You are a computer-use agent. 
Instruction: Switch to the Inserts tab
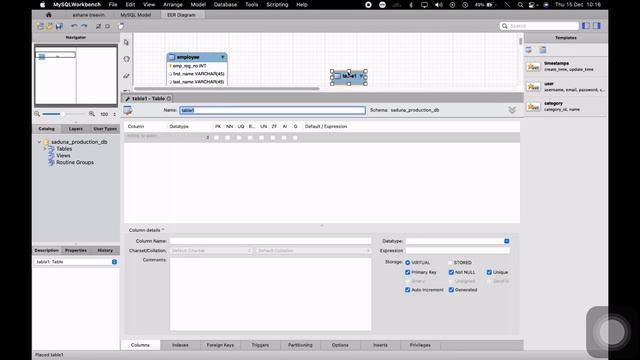click(380, 345)
